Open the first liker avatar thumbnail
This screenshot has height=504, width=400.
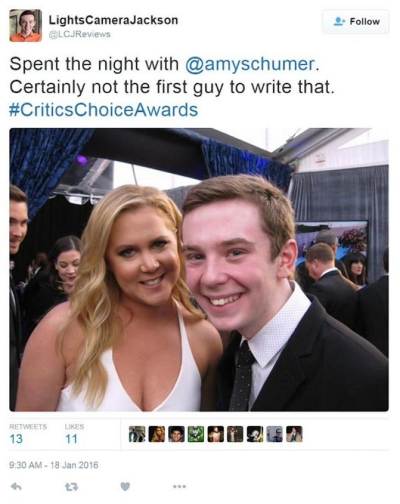[137, 434]
